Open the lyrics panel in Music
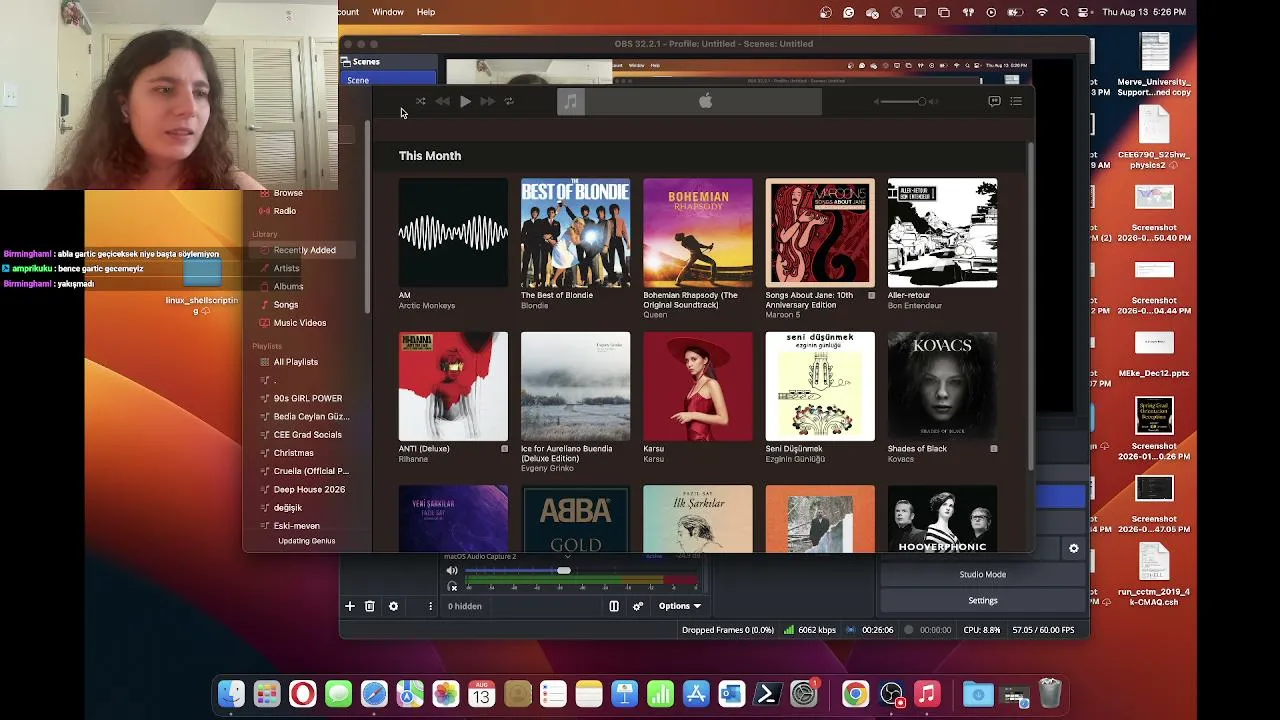 994,101
